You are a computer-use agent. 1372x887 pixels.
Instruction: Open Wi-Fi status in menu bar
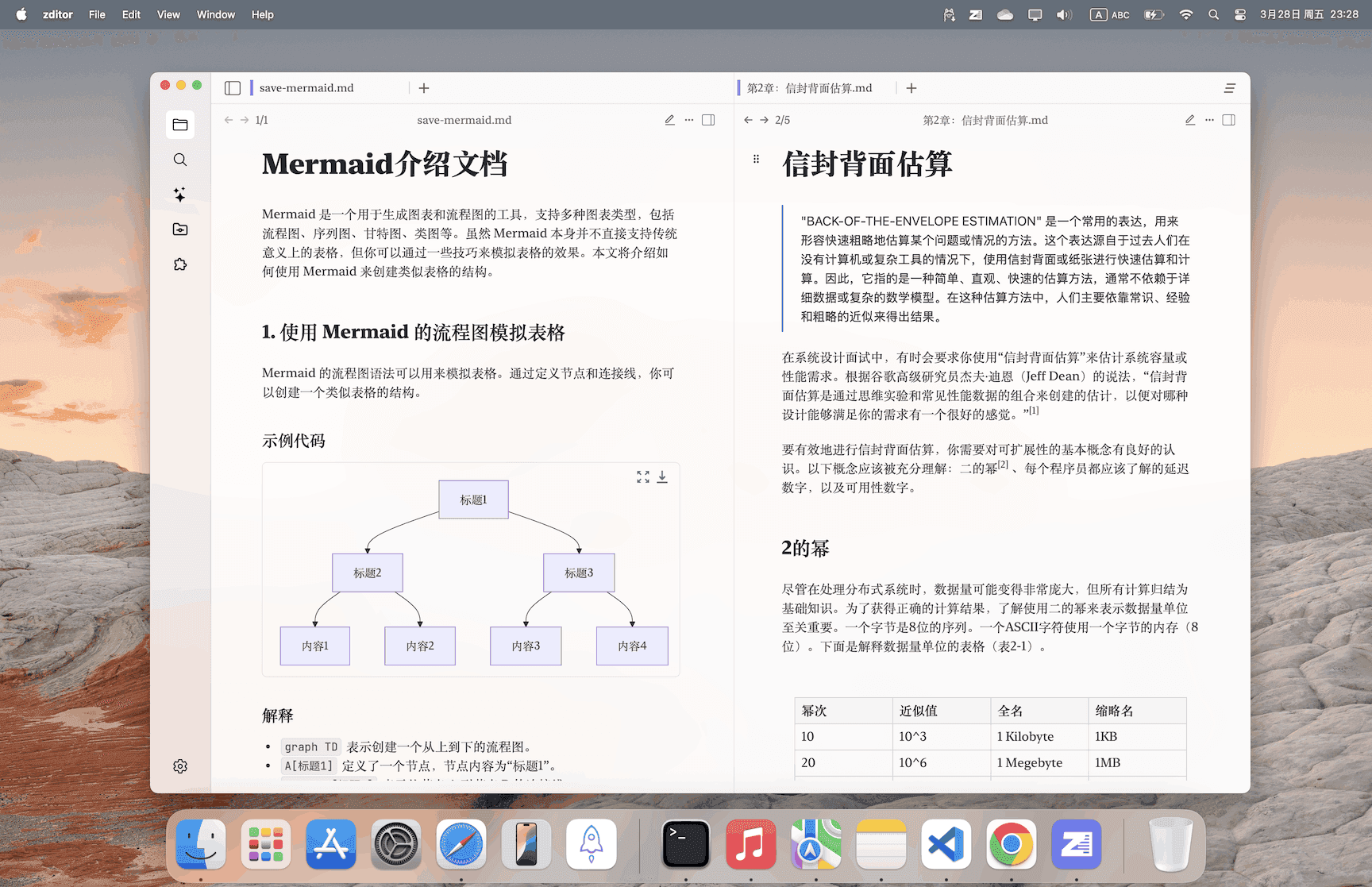tap(1185, 14)
